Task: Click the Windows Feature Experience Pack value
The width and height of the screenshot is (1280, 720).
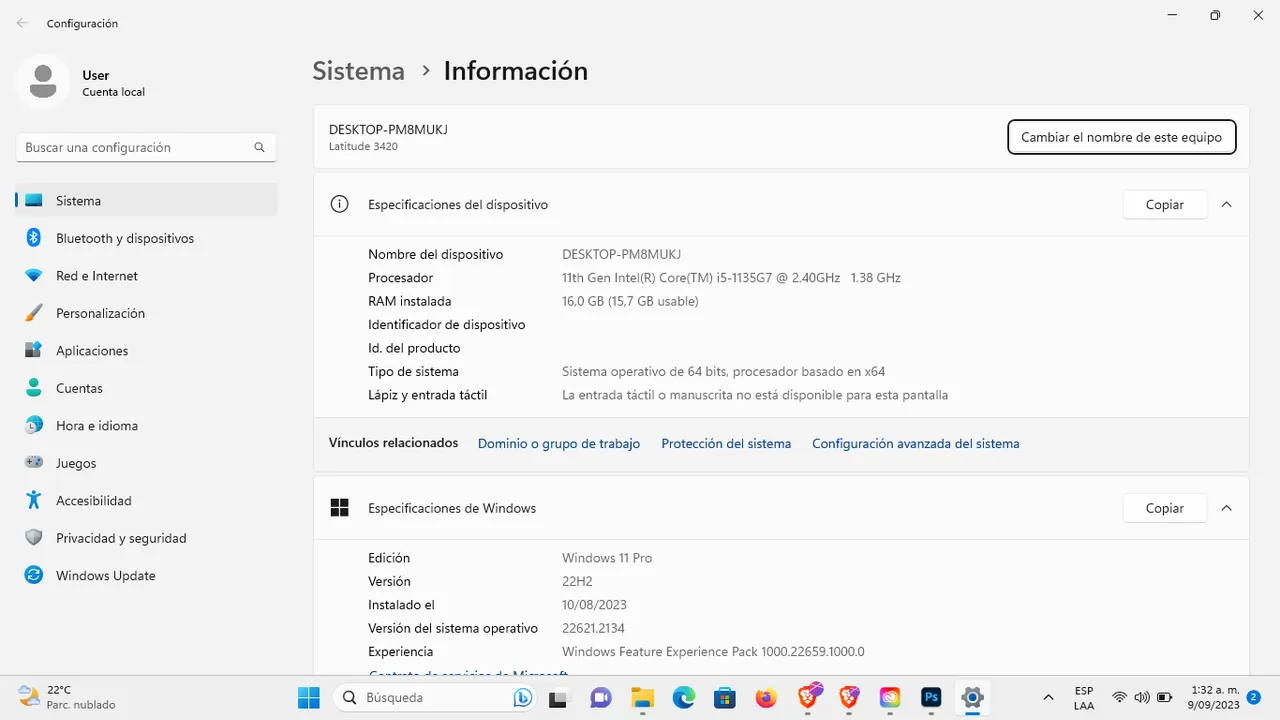Action: tap(713, 652)
